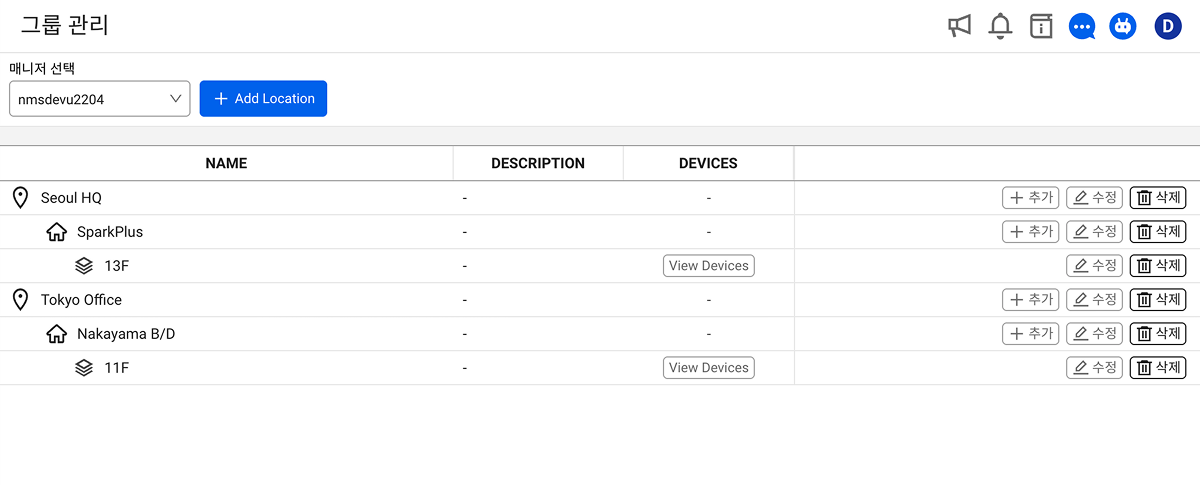Image resolution: width=1200 pixels, height=485 pixels.
Task: Click the info archive box icon
Action: (1042, 26)
